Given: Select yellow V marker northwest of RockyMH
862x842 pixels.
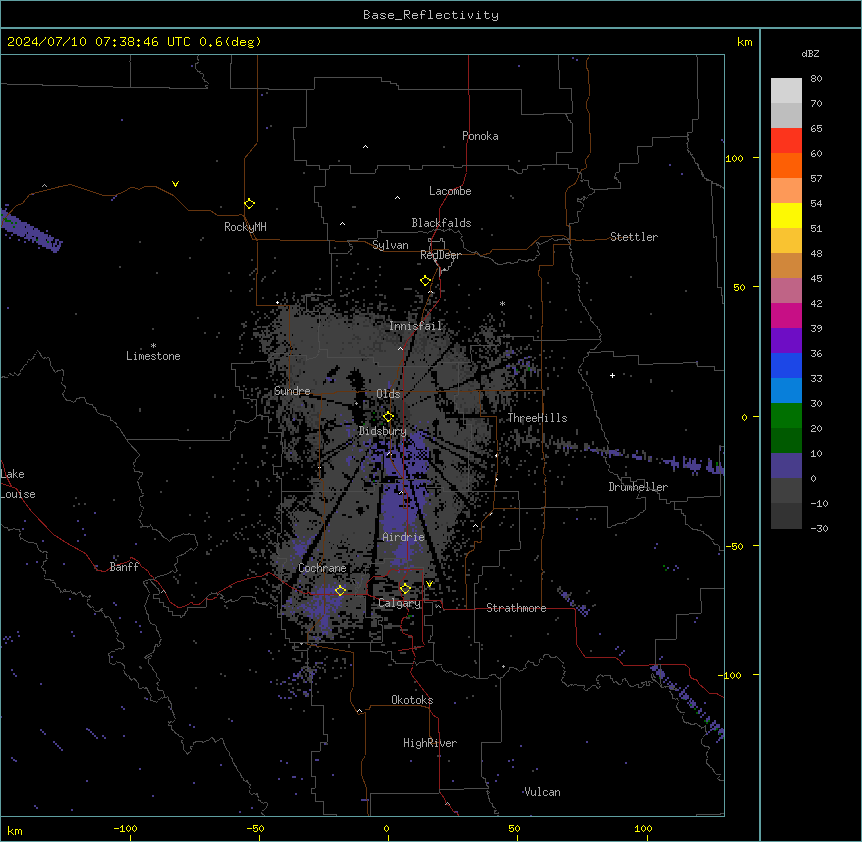Looking at the screenshot, I should pos(175,184).
